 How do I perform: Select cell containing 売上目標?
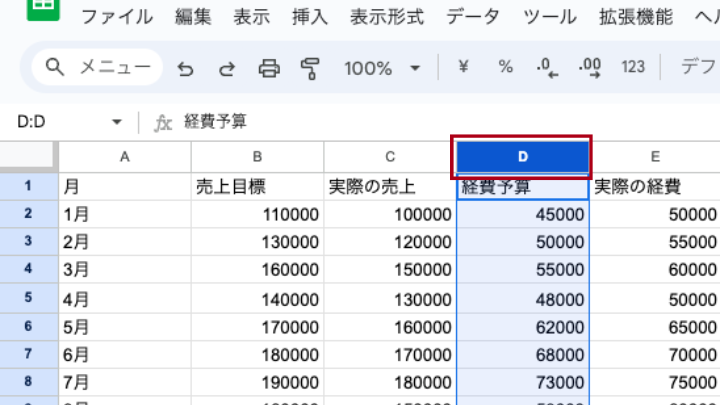coord(256,186)
